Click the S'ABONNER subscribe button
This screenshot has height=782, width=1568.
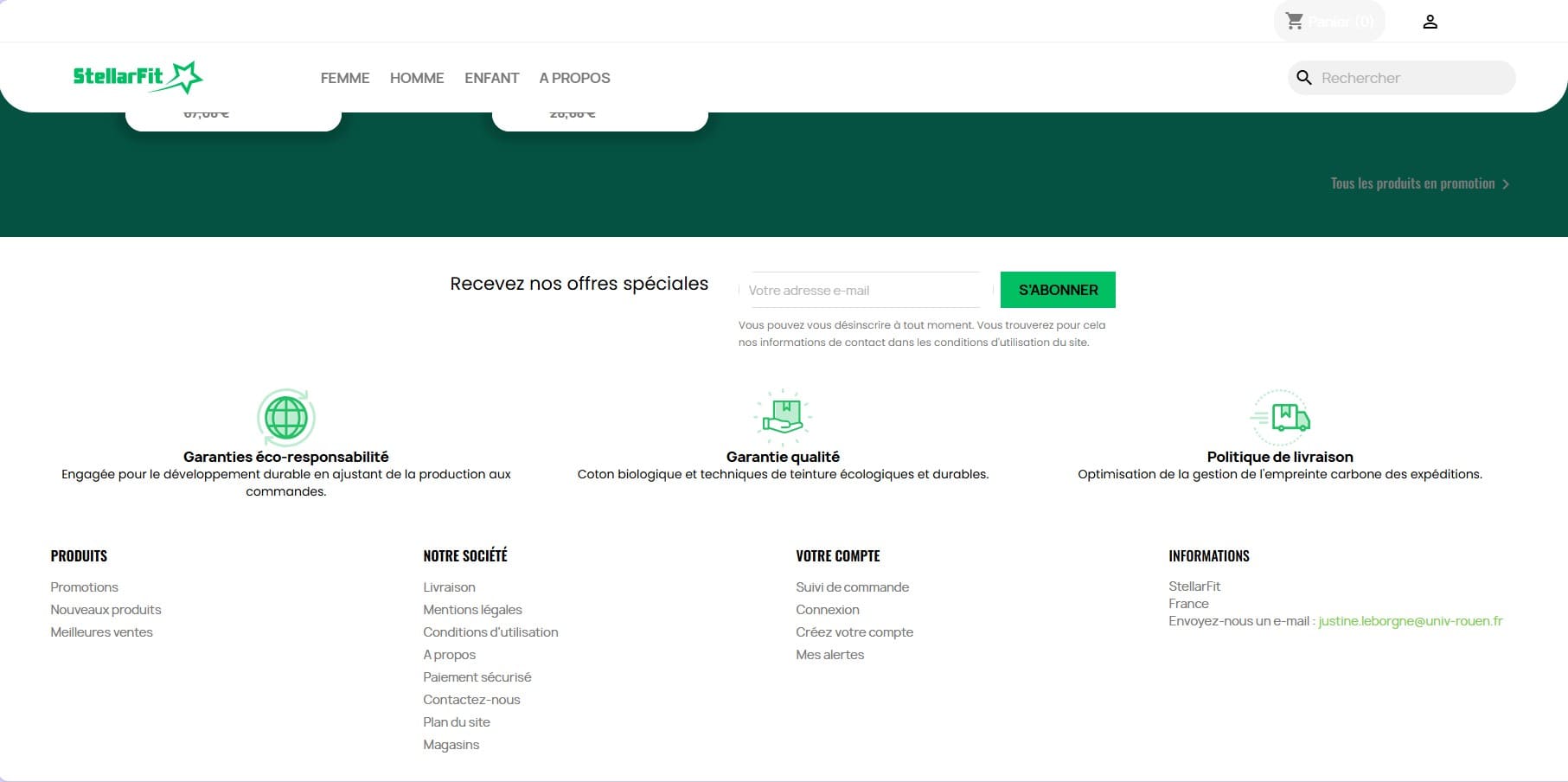pyautogui.click(x=1057, y=290)
